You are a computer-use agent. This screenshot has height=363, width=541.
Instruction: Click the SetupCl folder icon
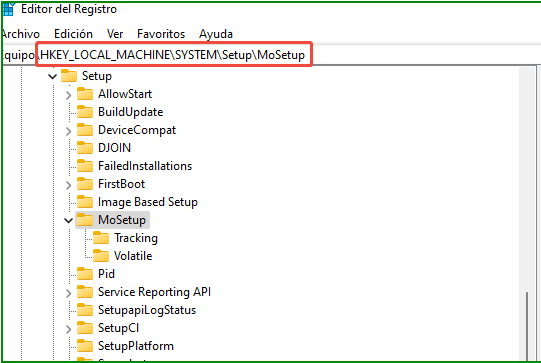[85, 327]
